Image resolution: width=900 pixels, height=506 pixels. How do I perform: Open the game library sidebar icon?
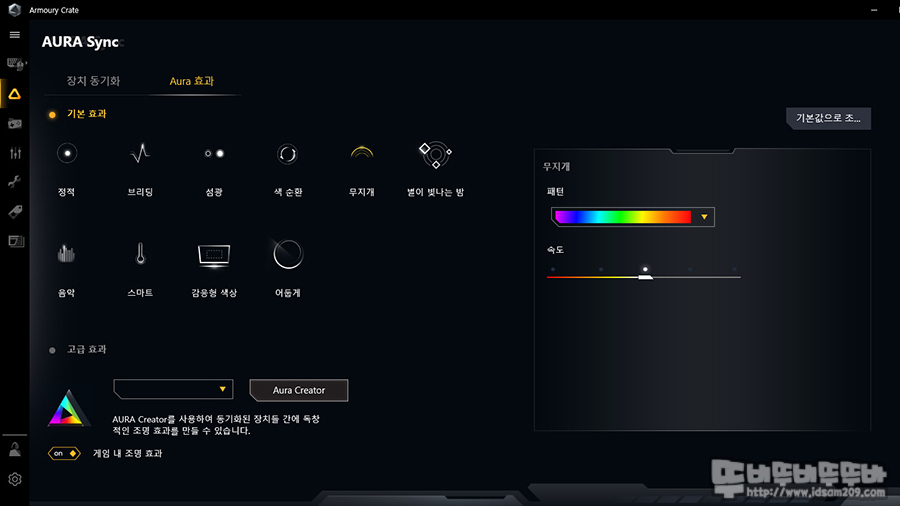[15, 123]
